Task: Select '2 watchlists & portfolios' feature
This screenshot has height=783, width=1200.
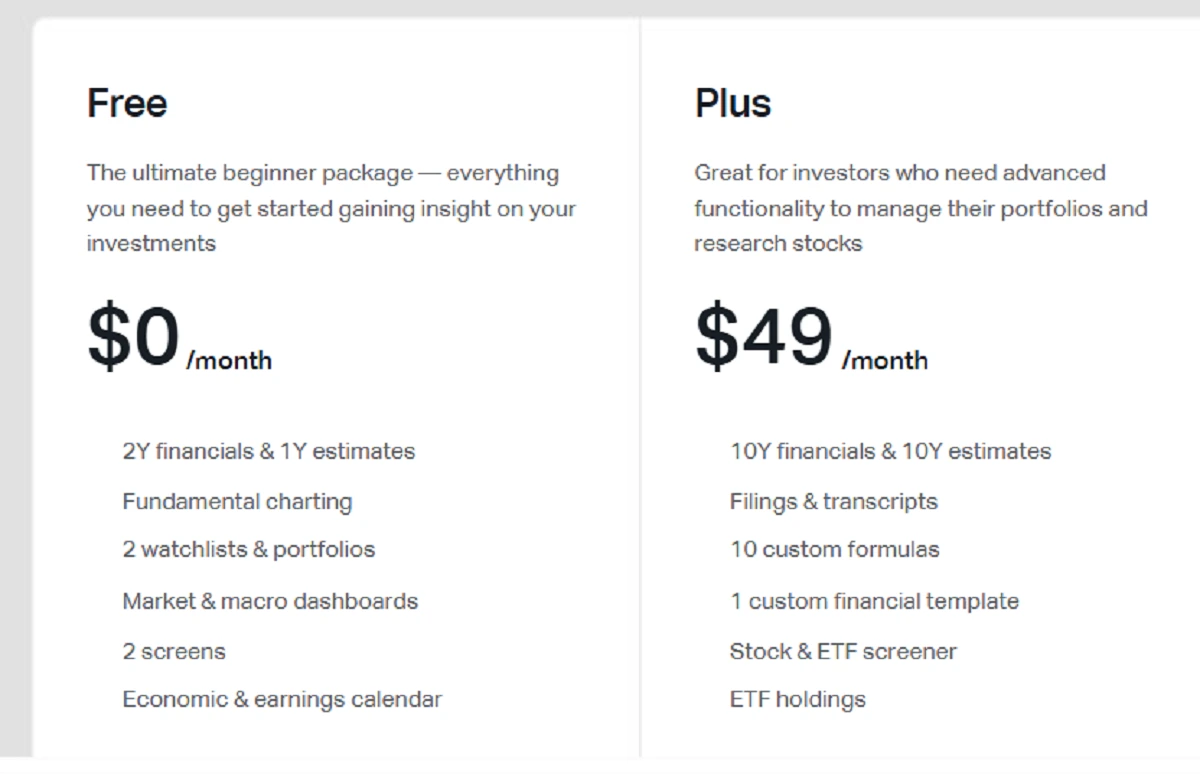Action: click(248, 549)
